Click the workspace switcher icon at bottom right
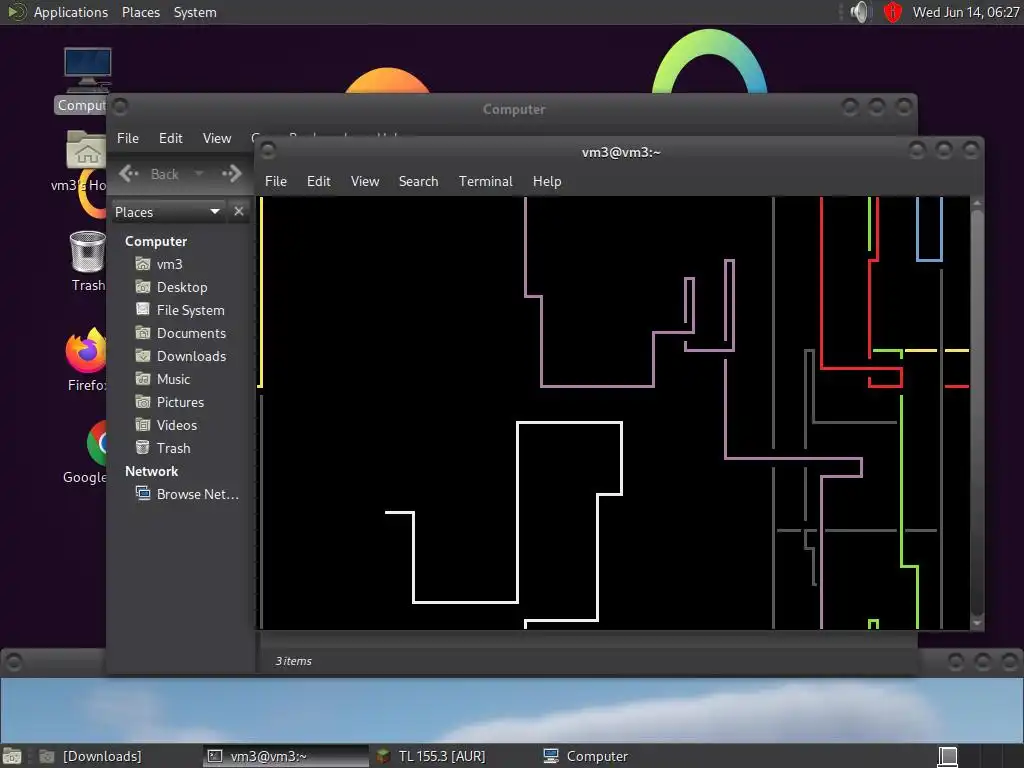1024x768 pixels. [947, 756]
